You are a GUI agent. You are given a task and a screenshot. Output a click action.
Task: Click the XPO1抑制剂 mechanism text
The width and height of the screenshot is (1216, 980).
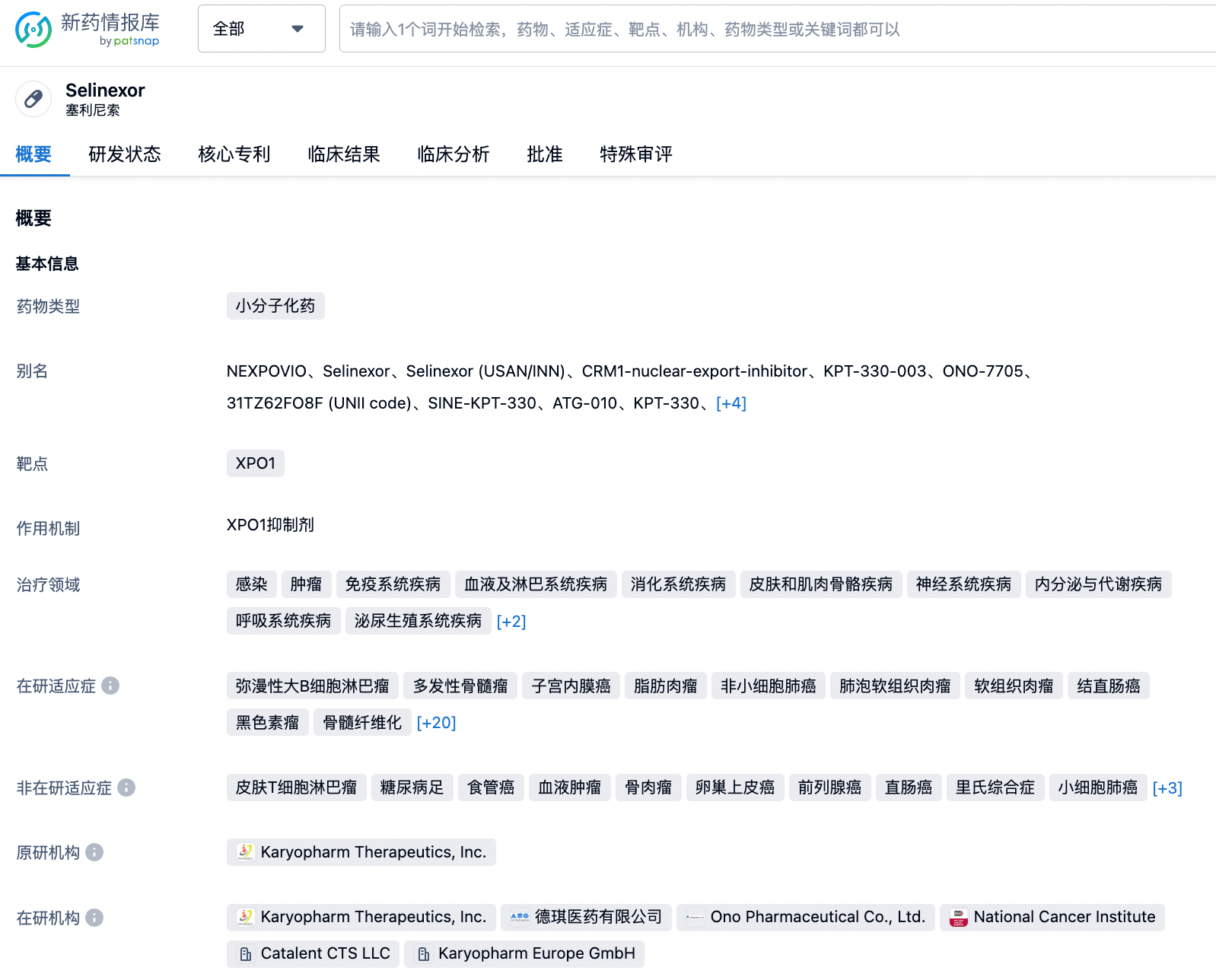pos(270,525)
